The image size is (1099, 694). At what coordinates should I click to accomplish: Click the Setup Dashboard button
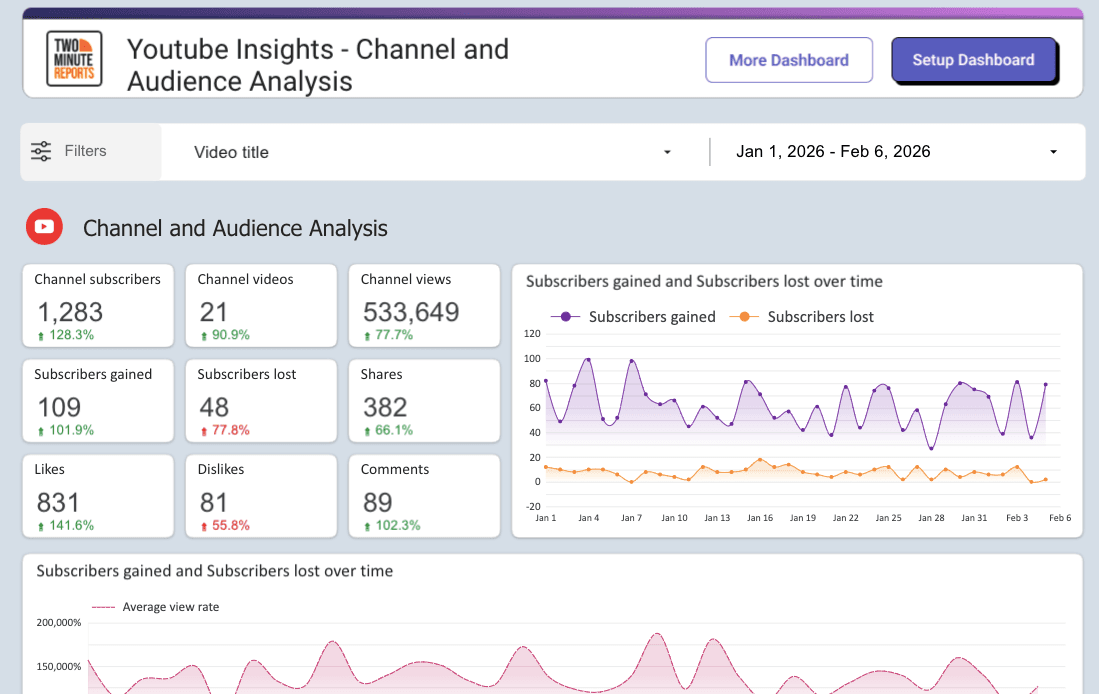point(974,60)
